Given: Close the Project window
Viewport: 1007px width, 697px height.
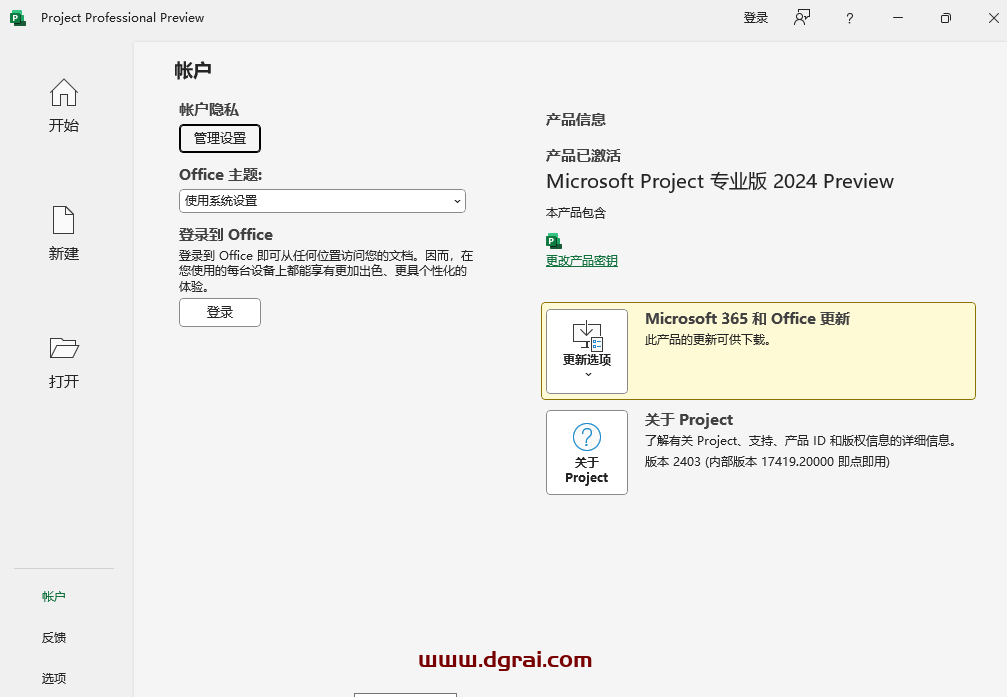Looking at the screenshot, I should (x=994, y=18).
